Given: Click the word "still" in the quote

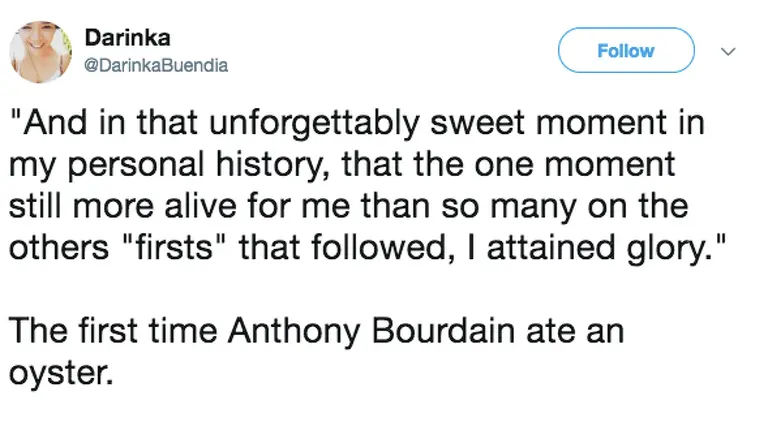Looking at the screenshot, I should [x=33, y=207].
